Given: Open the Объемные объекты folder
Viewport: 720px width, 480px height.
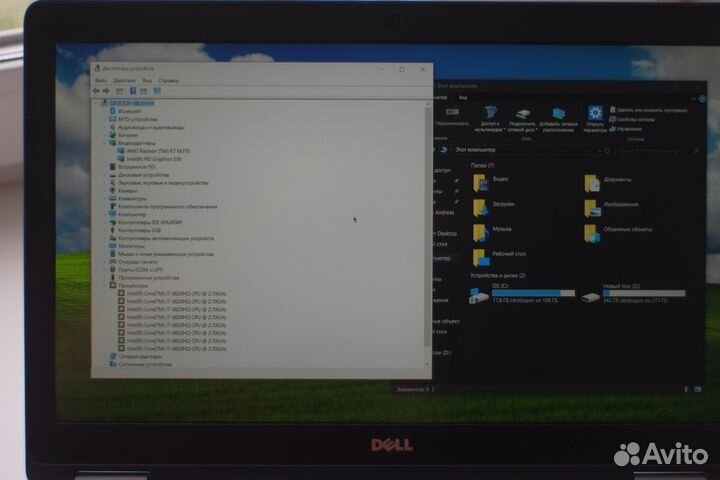Looking at the screenshot, I should [618, 232].
